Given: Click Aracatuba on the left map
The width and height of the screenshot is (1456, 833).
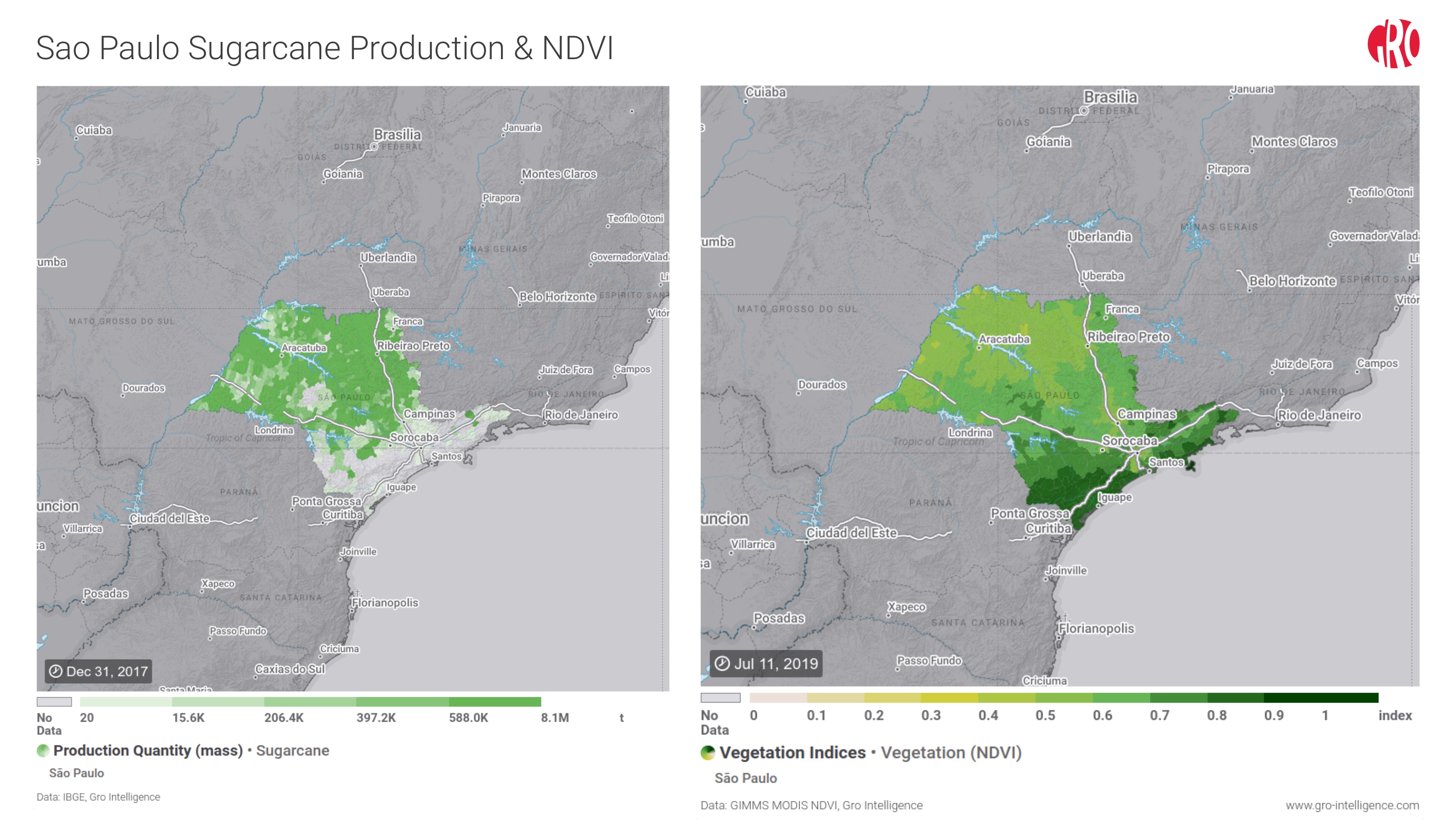Looking at the screenshot, I should 303,348.
